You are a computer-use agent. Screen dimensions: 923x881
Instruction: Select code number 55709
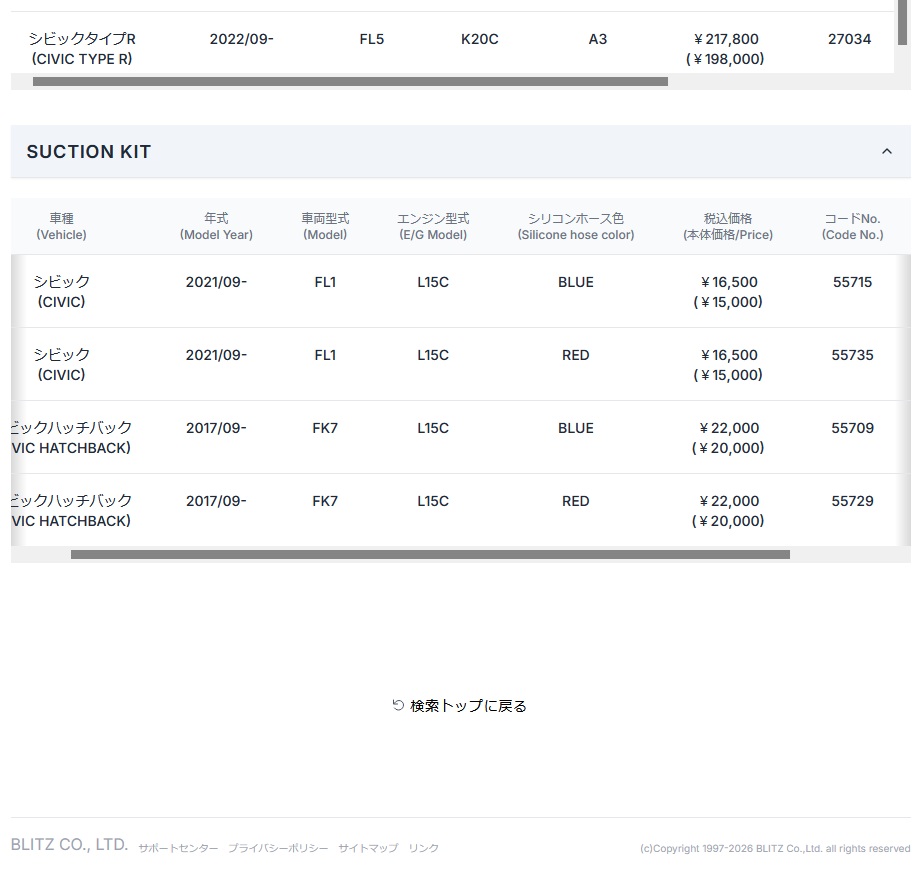coord(852,428)
